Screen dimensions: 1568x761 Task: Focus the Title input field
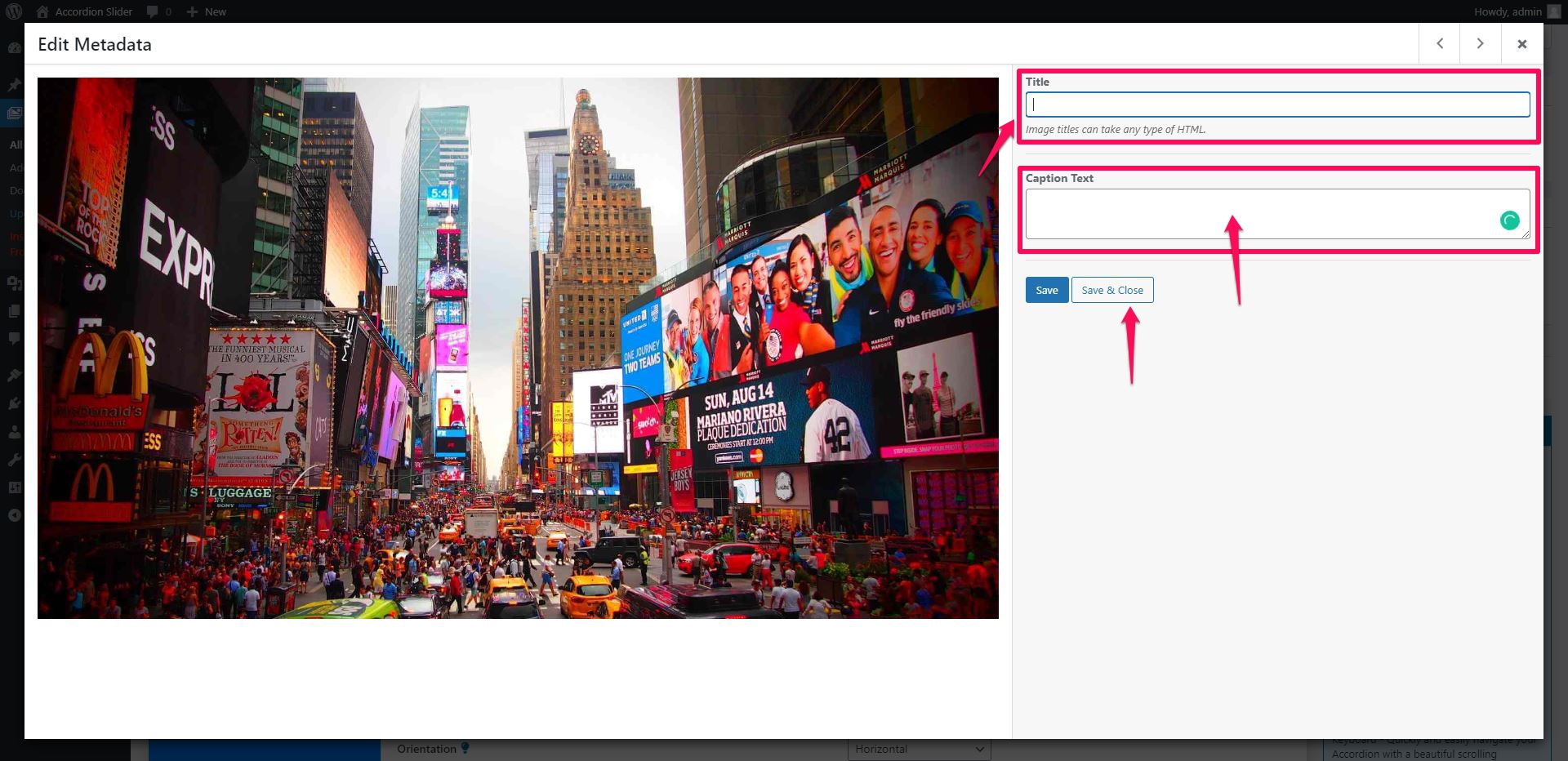[x=1277, y=105]
